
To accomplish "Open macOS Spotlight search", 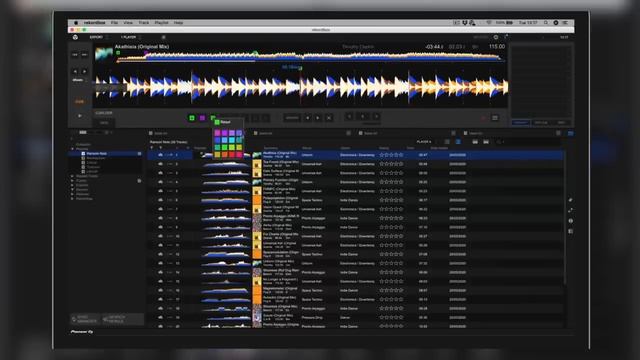I will (x=546, y=23).
